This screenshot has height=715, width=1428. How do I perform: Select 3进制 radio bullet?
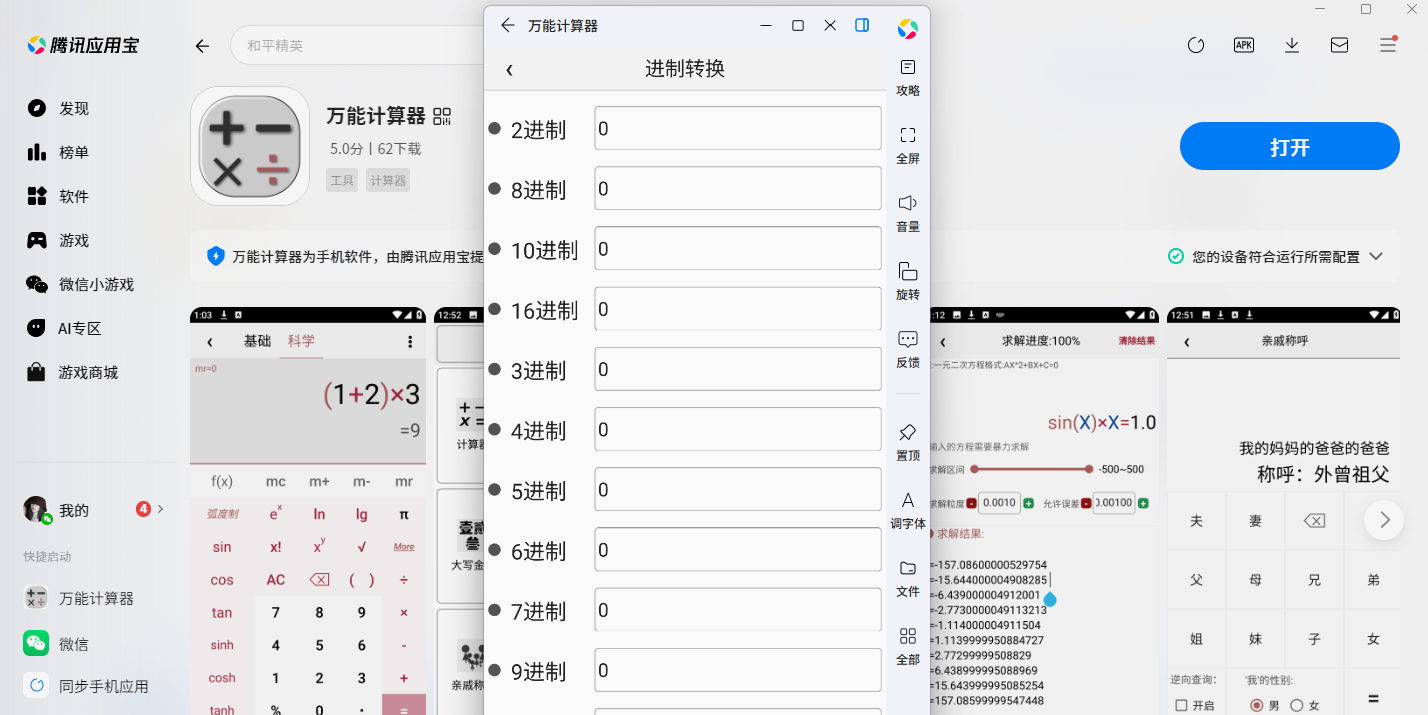494,369
